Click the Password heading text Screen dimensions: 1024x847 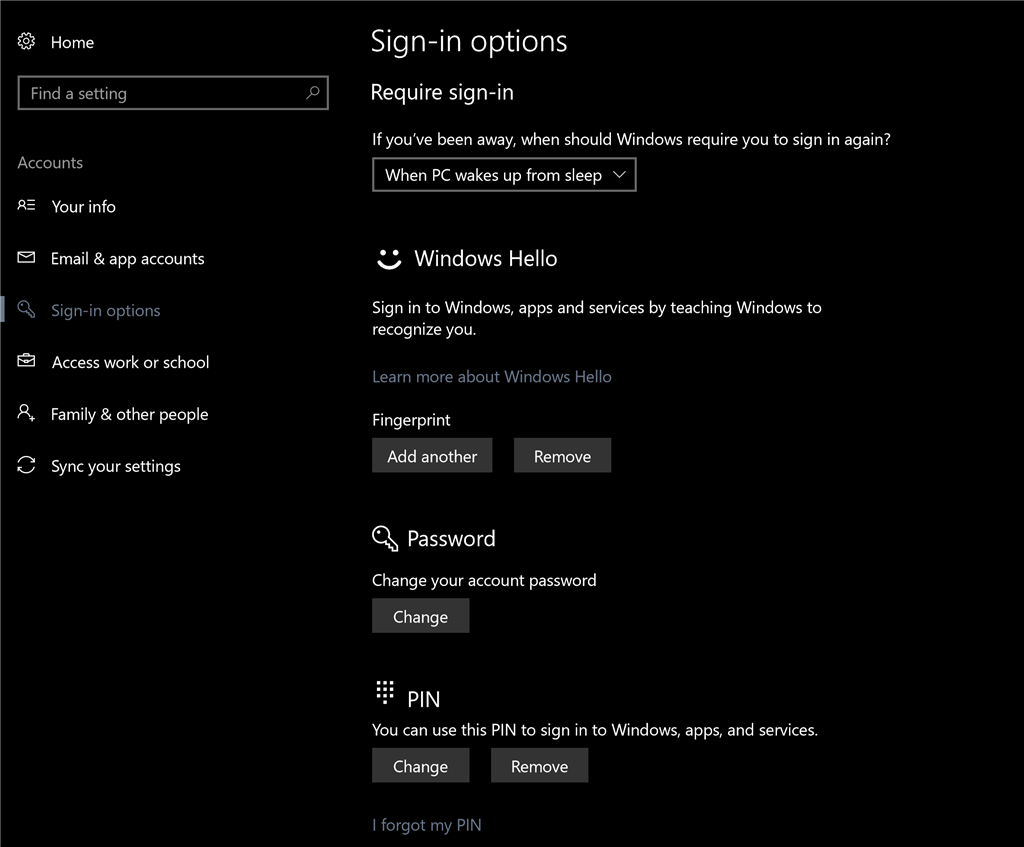tap(451, 539)
